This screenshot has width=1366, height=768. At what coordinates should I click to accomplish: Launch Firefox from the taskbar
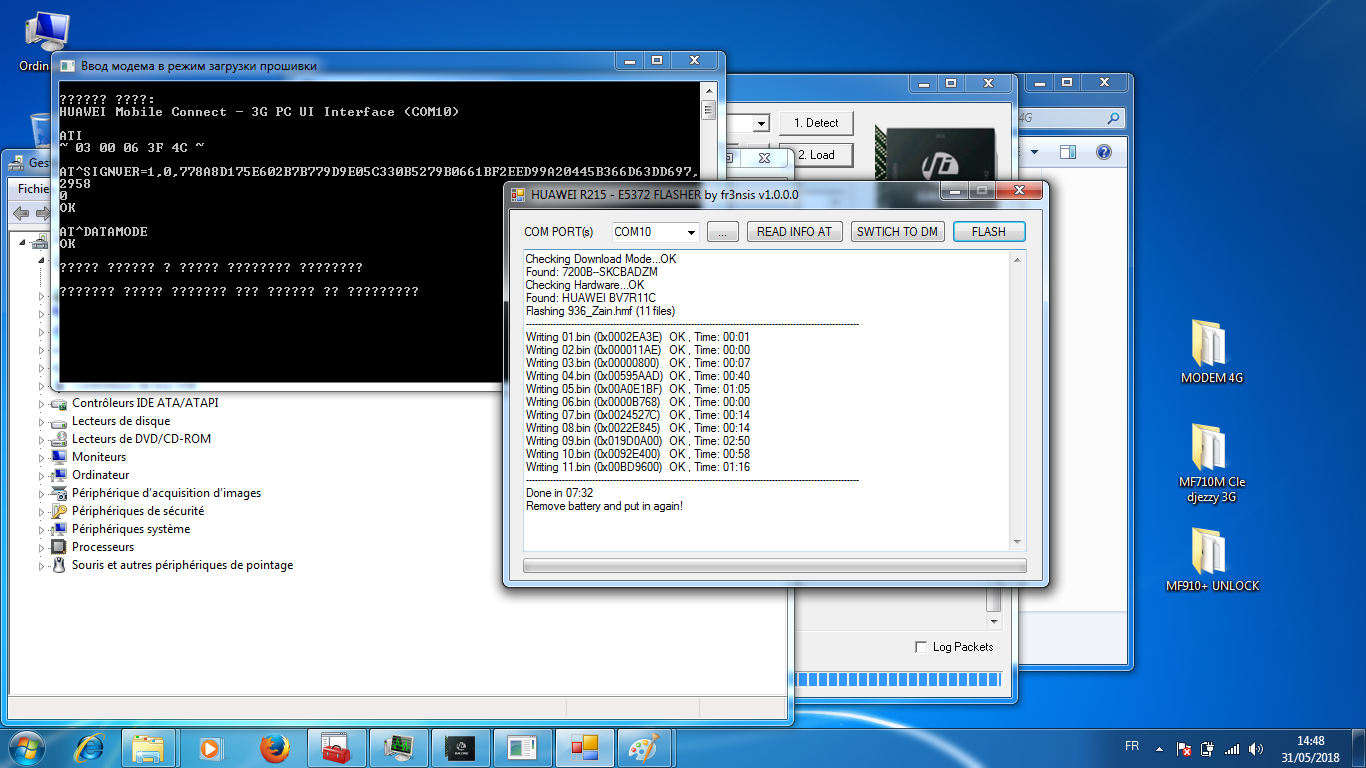click(x=273, y=748)
